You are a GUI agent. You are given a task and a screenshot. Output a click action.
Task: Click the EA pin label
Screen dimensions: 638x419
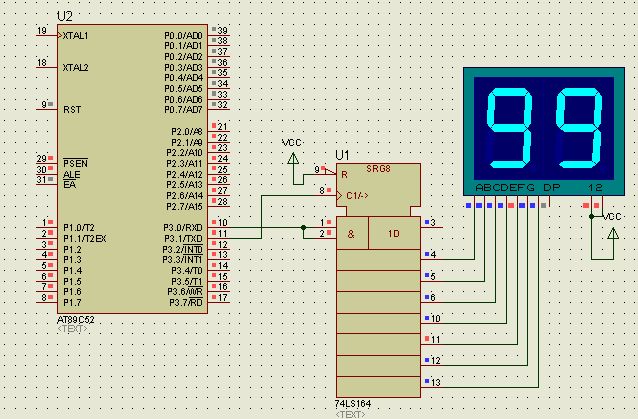coord(70,185)
